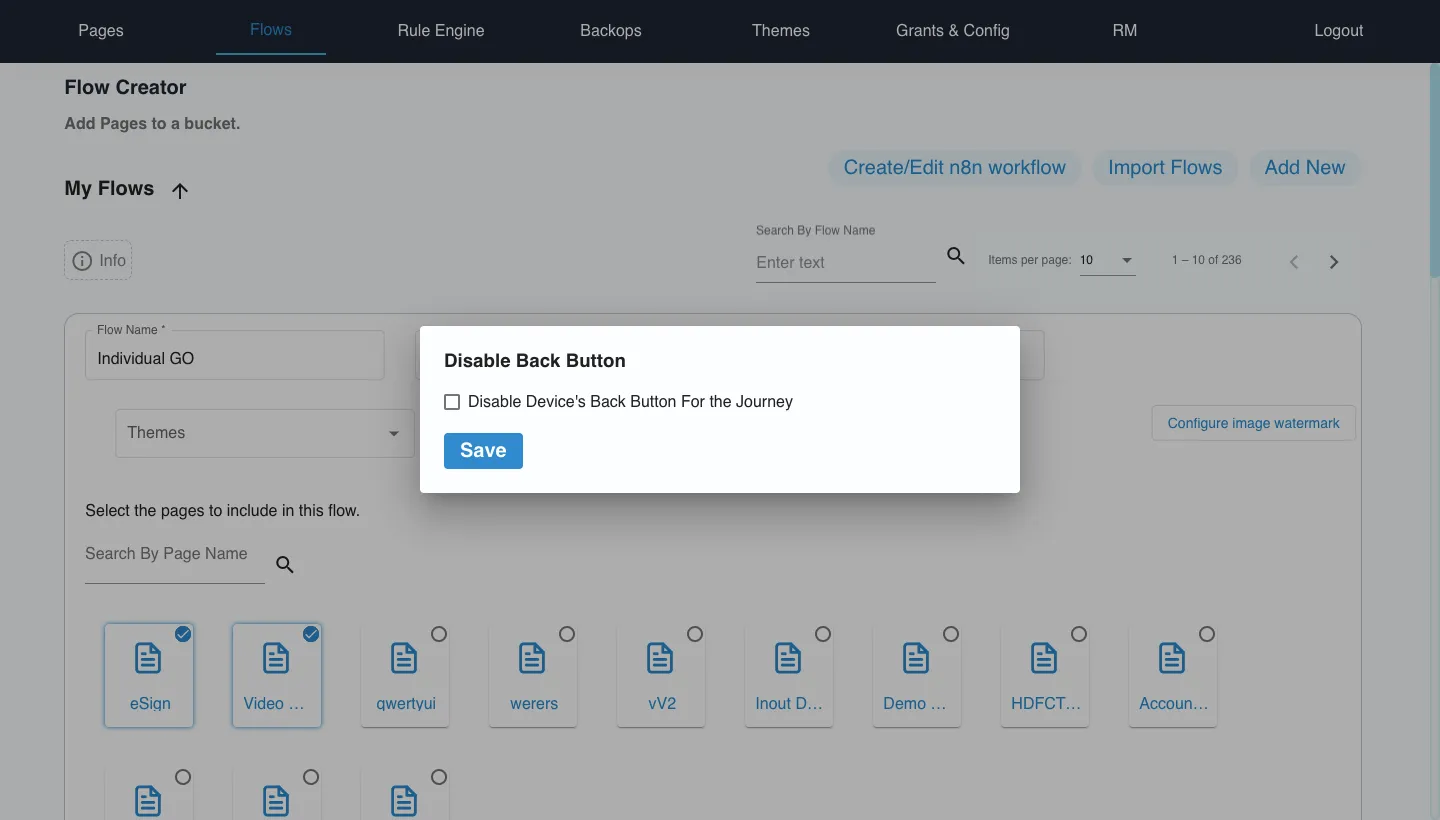
Task: Click the Demo page document icon
Action: 916,658
